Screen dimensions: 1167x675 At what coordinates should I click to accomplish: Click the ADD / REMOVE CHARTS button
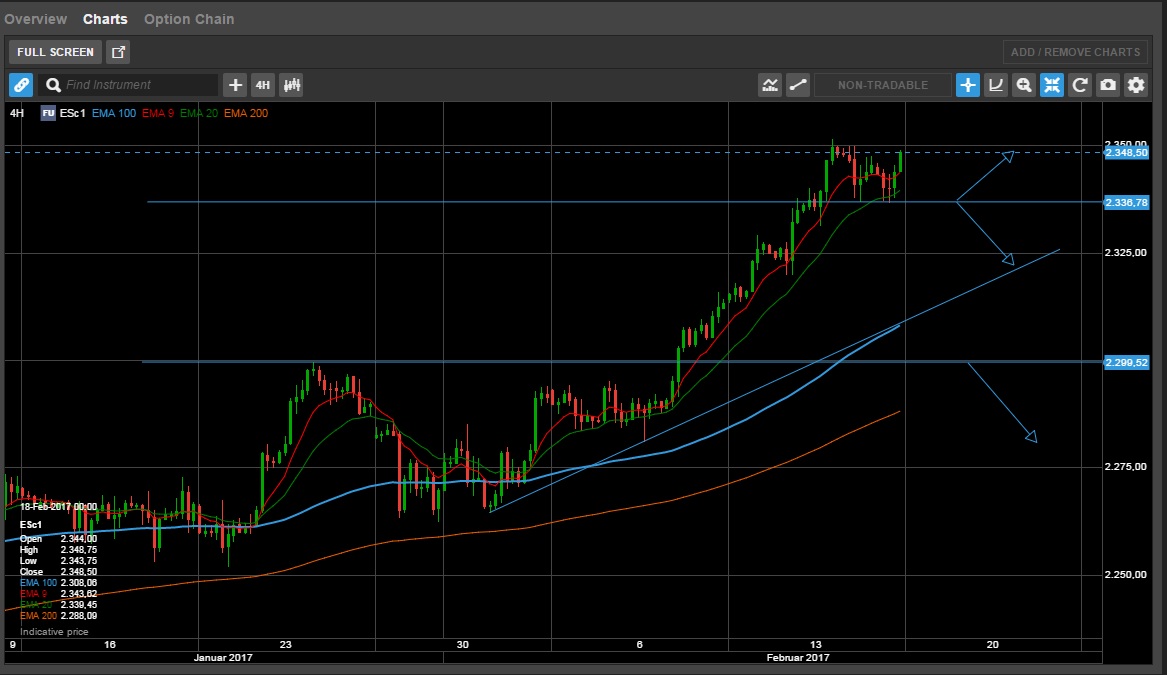coord(1075,52)
